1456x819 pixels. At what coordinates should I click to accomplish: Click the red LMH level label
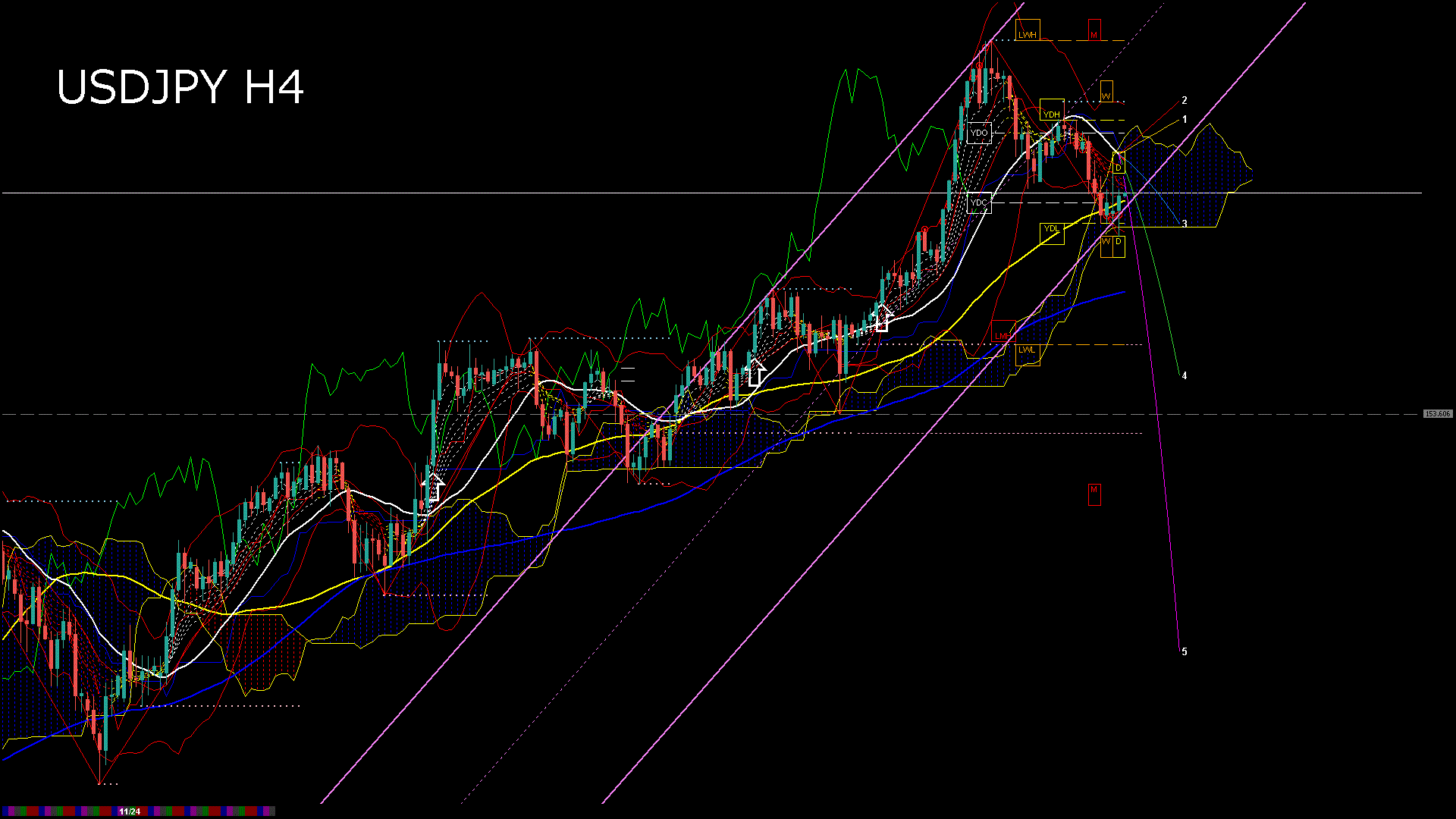(x=1003, y=334)
